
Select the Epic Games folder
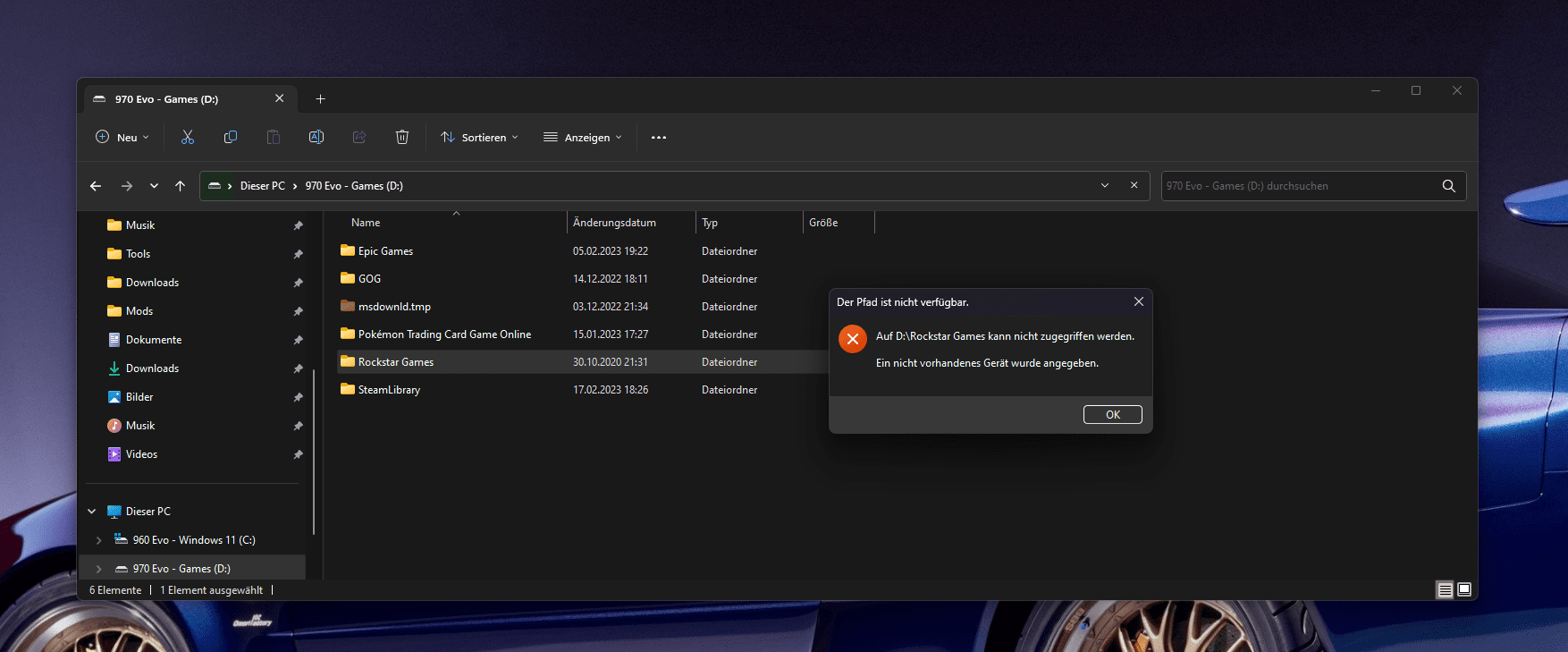(385, 251)
